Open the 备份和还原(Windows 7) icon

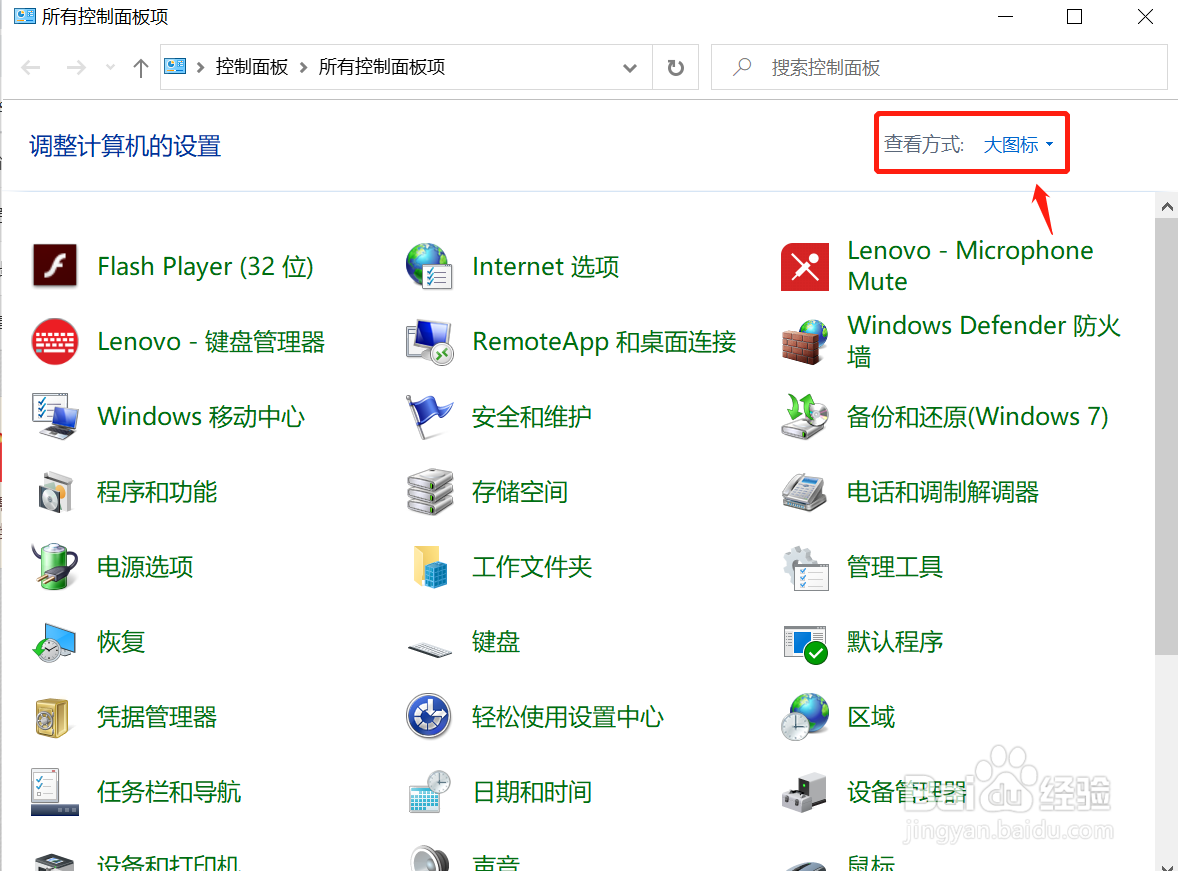(805, 416)
